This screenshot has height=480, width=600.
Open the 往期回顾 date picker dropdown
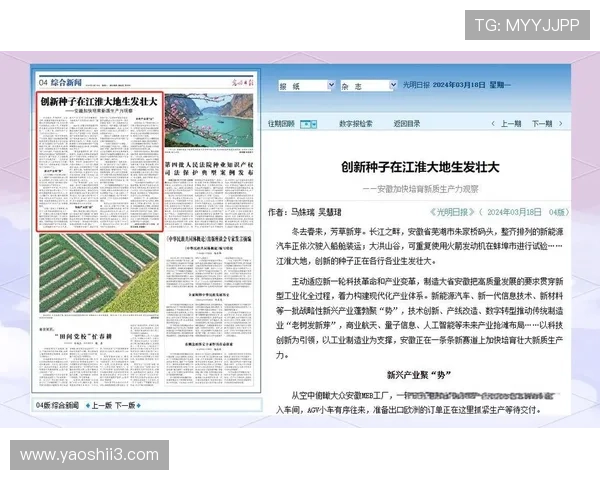point(309,124)
